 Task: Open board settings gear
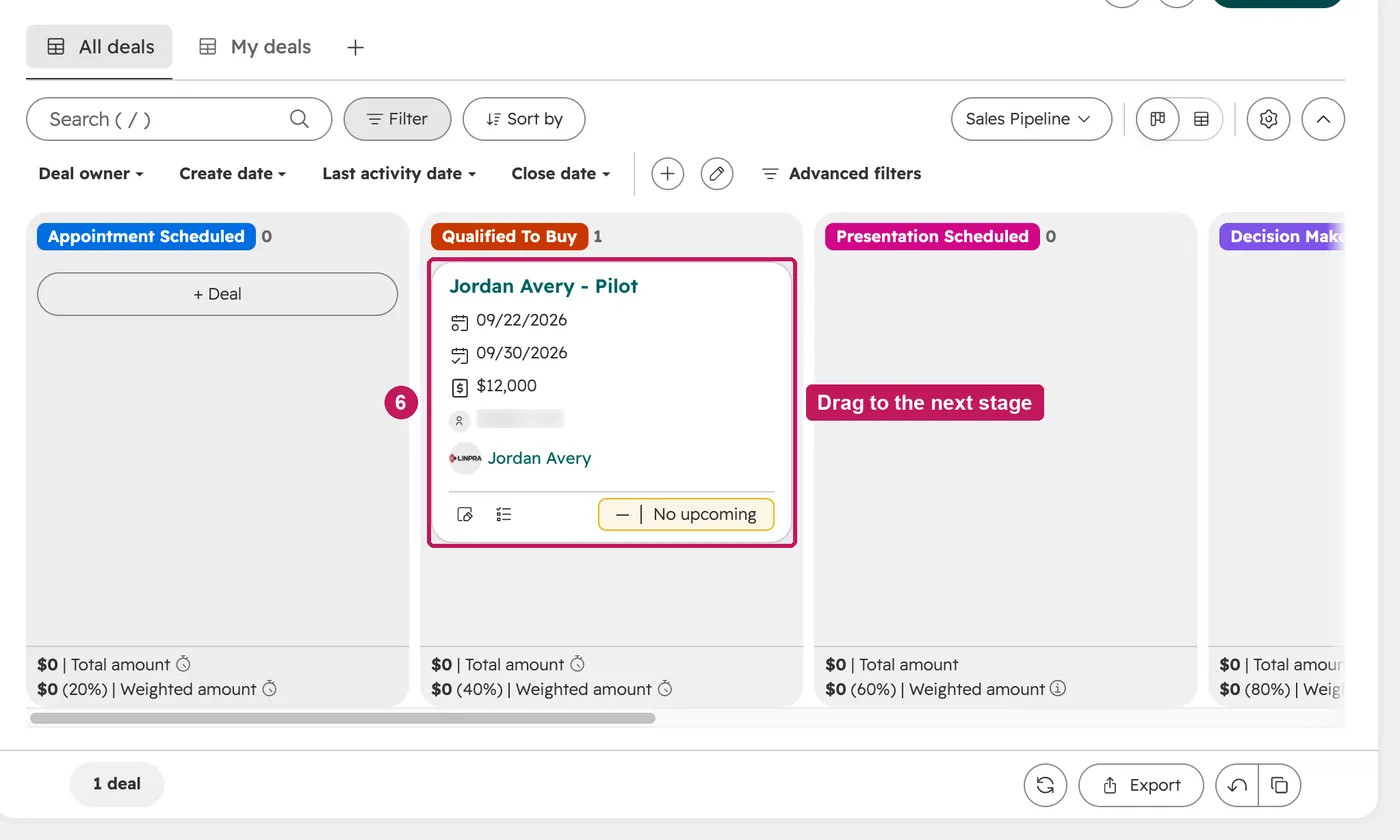click(1269, 119)
